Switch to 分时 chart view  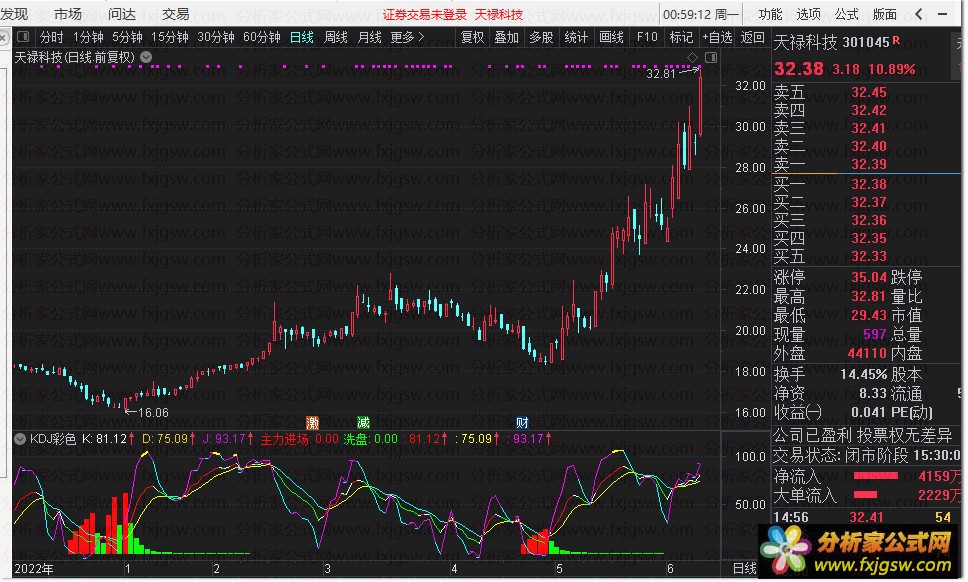[x=51, y=37]
